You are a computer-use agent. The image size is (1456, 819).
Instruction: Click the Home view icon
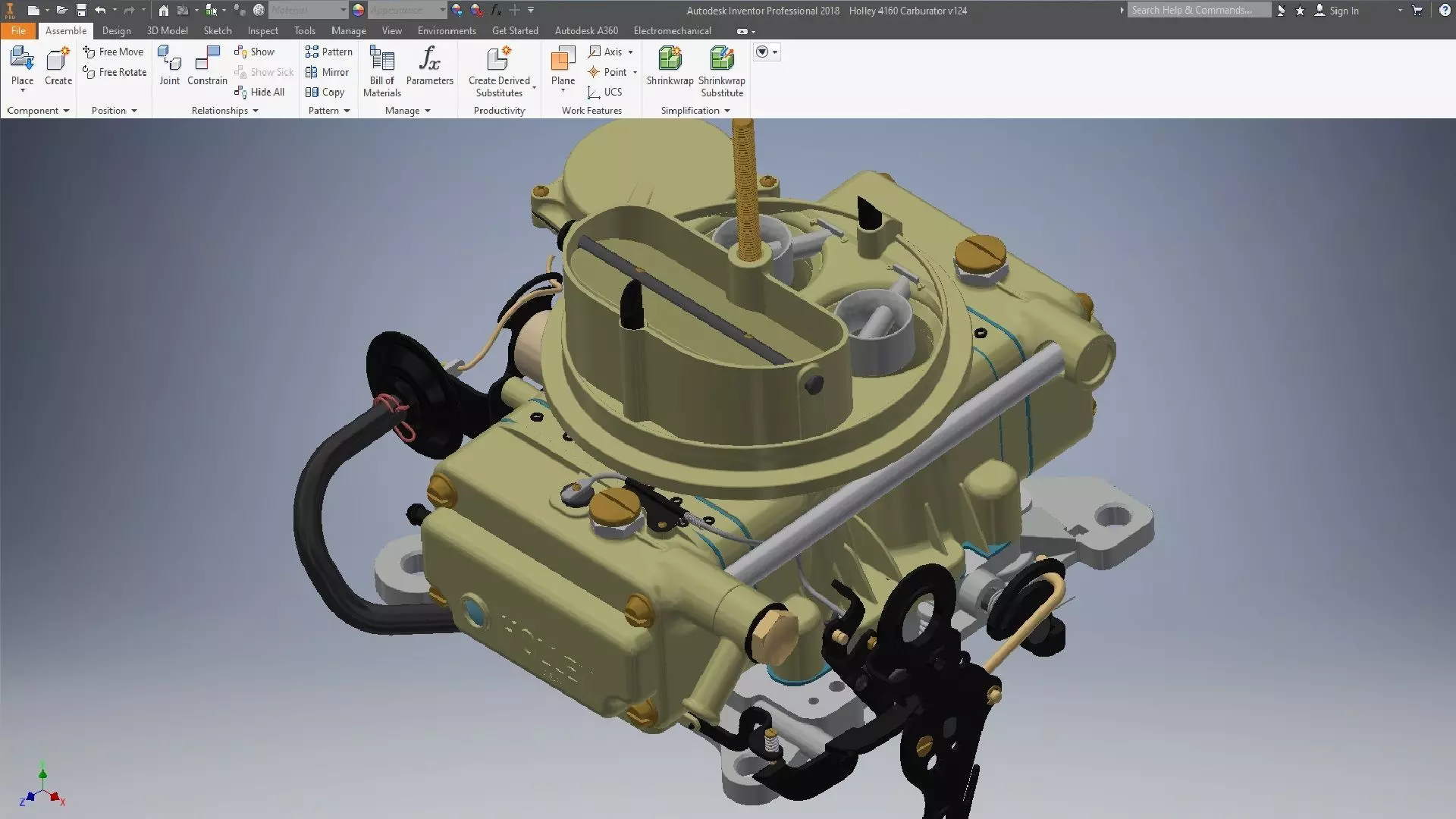click(x=163, y=11)
